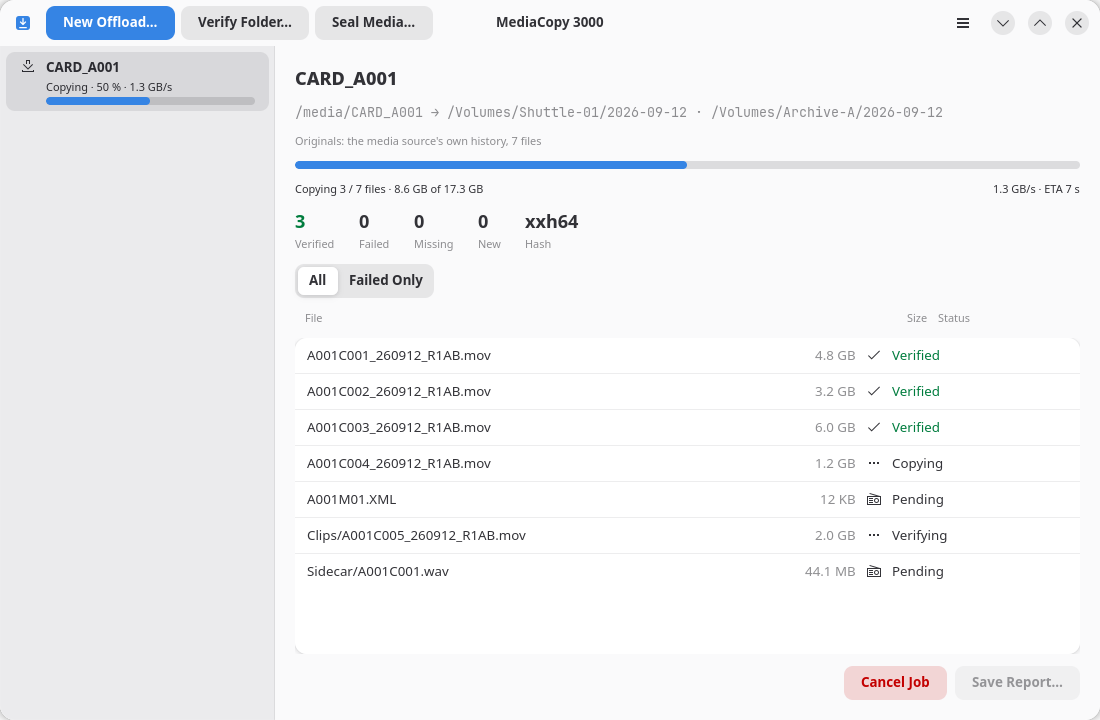Open the hamburger main menu
Image resolution: width=1100 pixels, height=720 pixels.
point(963,23)
